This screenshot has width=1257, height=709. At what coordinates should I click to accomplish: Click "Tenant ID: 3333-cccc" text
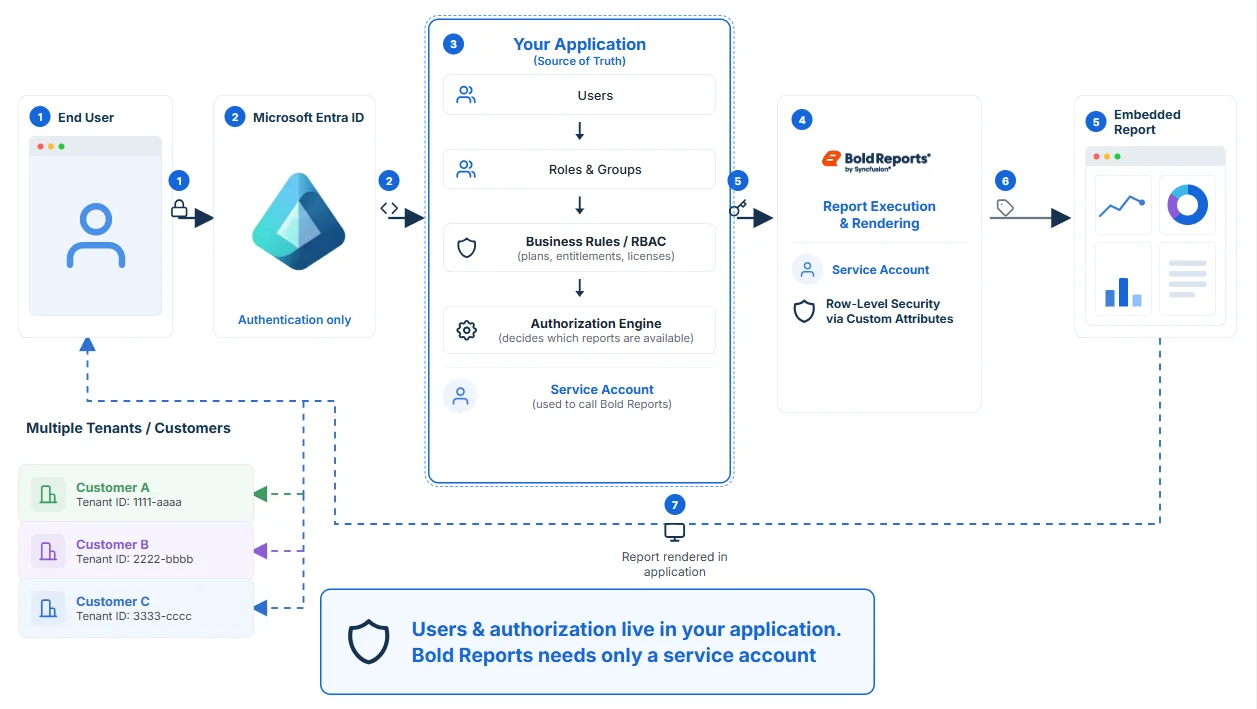point(134,616)
